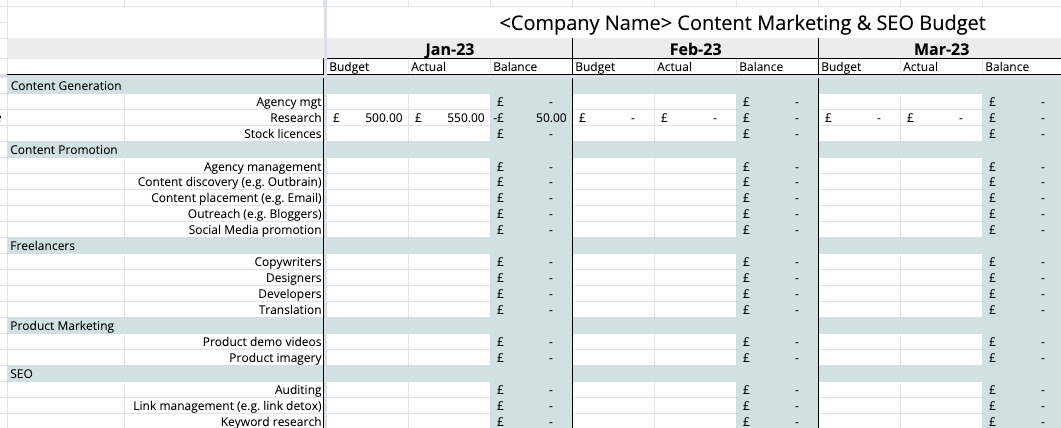Select Research Jan-23 balance cell showing -50.00

coord(531,118)
